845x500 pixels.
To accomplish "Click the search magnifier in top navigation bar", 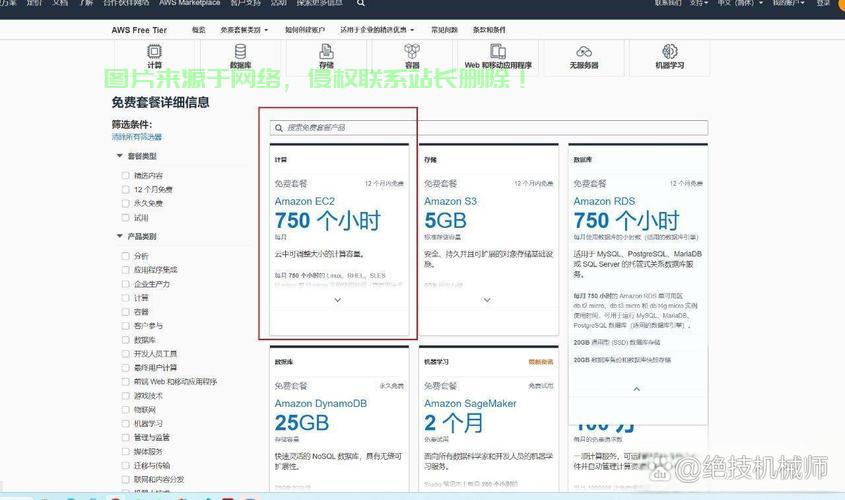I will tap(361, 3).
